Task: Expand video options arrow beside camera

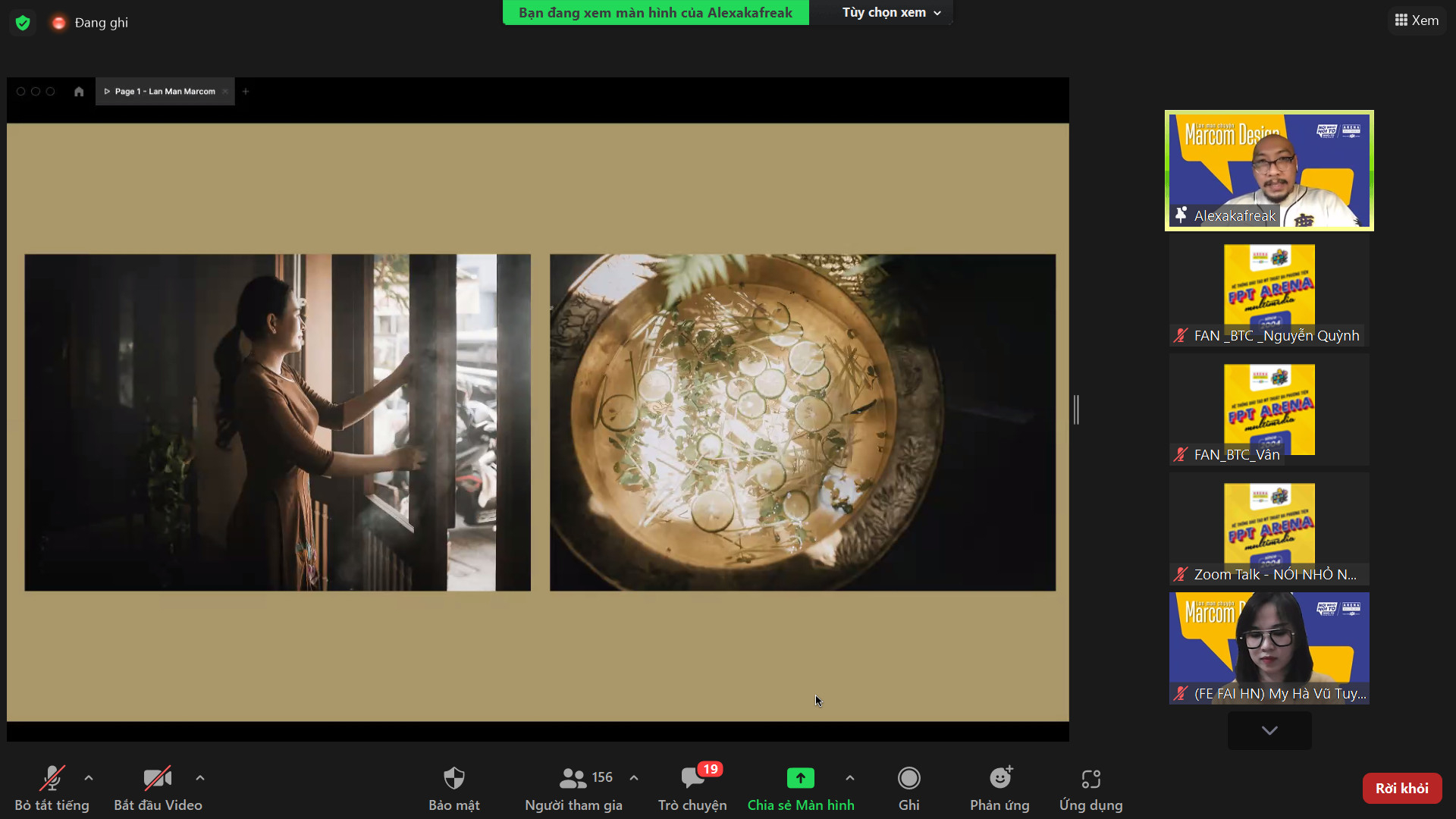Action: tap(200, 778)
